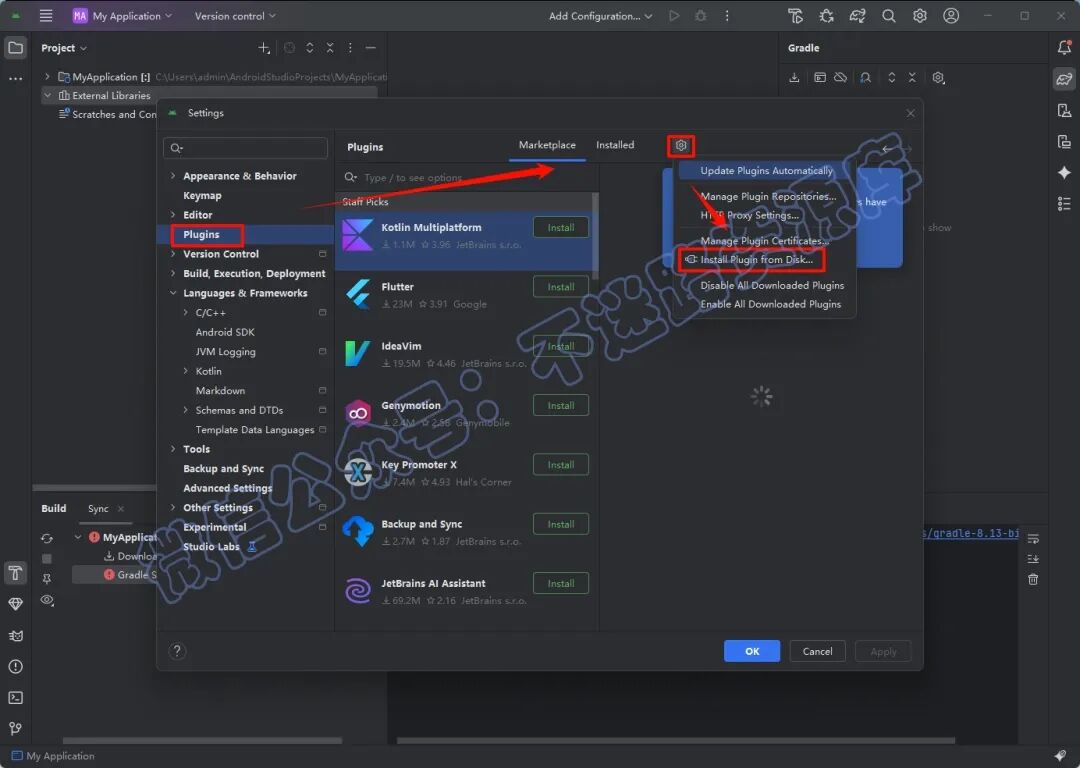This screenshot has height=768, width=1080.
Task: Open the Logcat cat icon on left strip
Action: pos(15,636)
